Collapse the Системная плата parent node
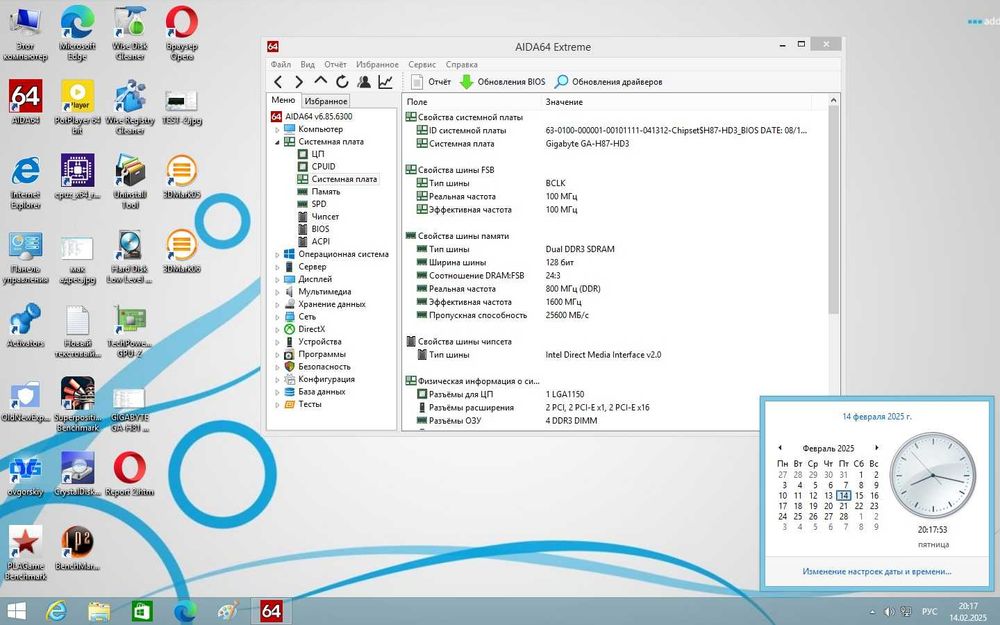 (277, 142)
